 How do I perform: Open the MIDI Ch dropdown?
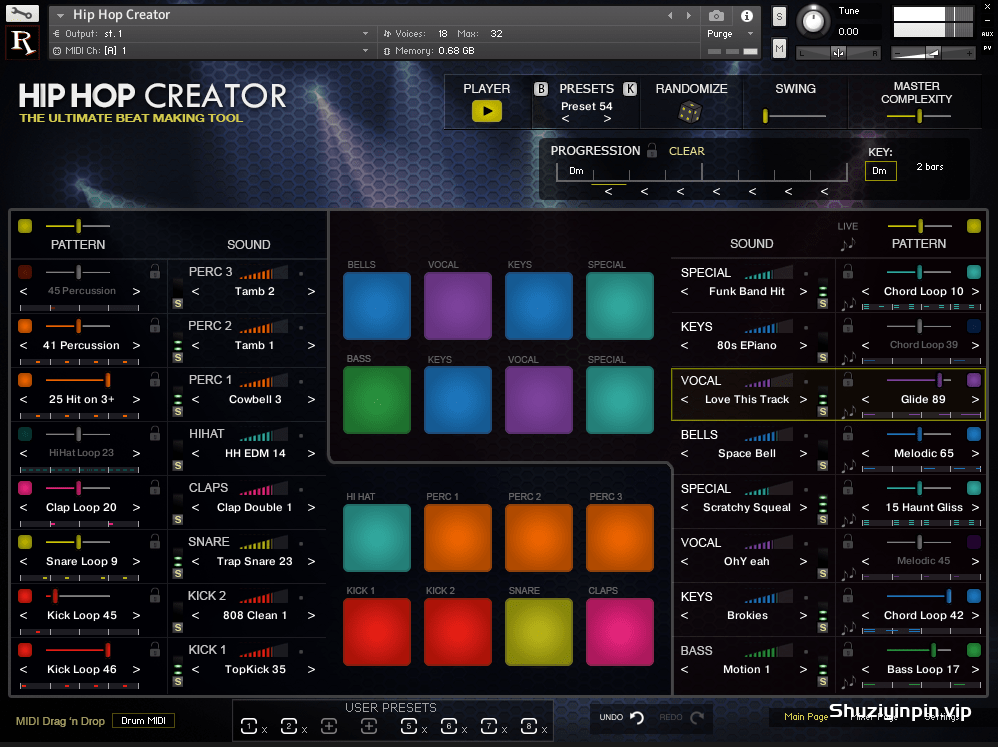(211, 51)
